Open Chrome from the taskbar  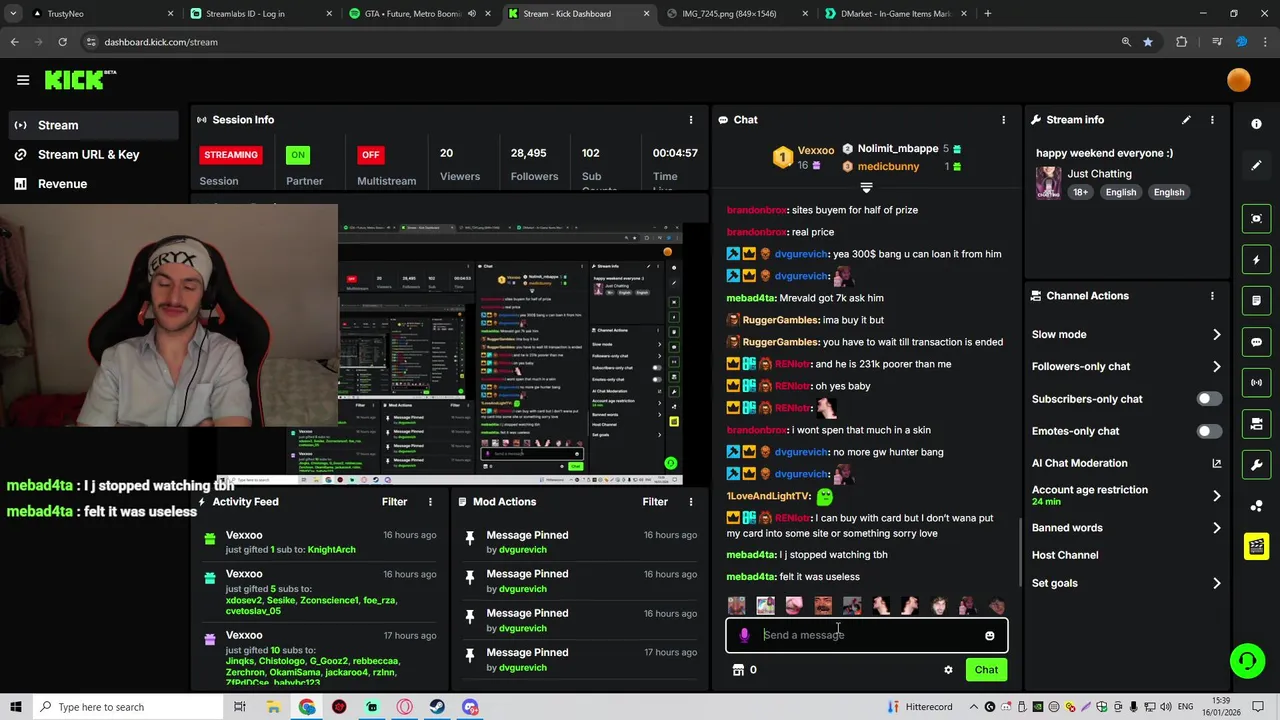pyautogui.click(x=306, y=707)
